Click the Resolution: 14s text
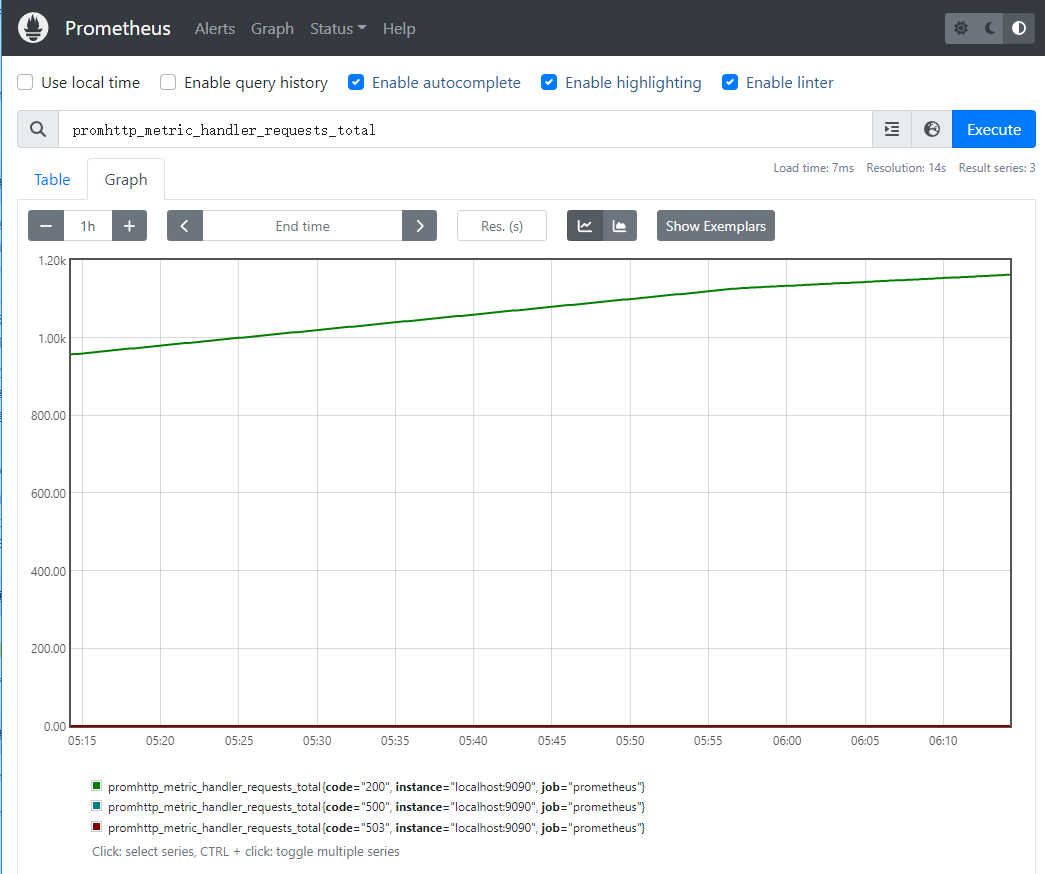1045x874 pixels. [x=906, y=168]
